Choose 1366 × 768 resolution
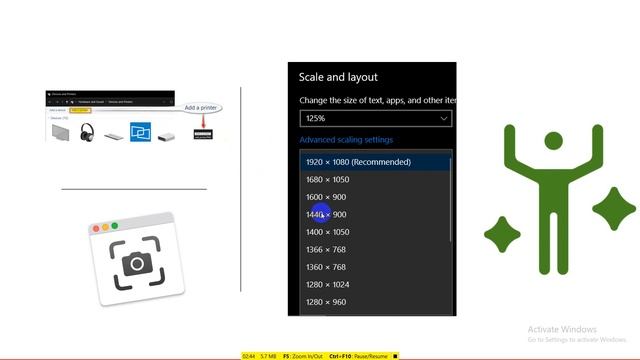The height and width of the screenshot is (360, 640). pos(376,250)
